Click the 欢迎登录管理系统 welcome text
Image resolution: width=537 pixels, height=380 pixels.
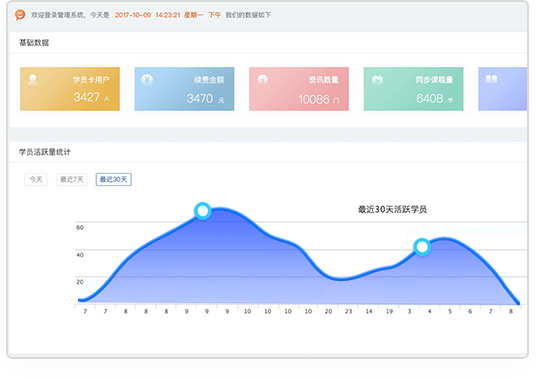[58, 15]
